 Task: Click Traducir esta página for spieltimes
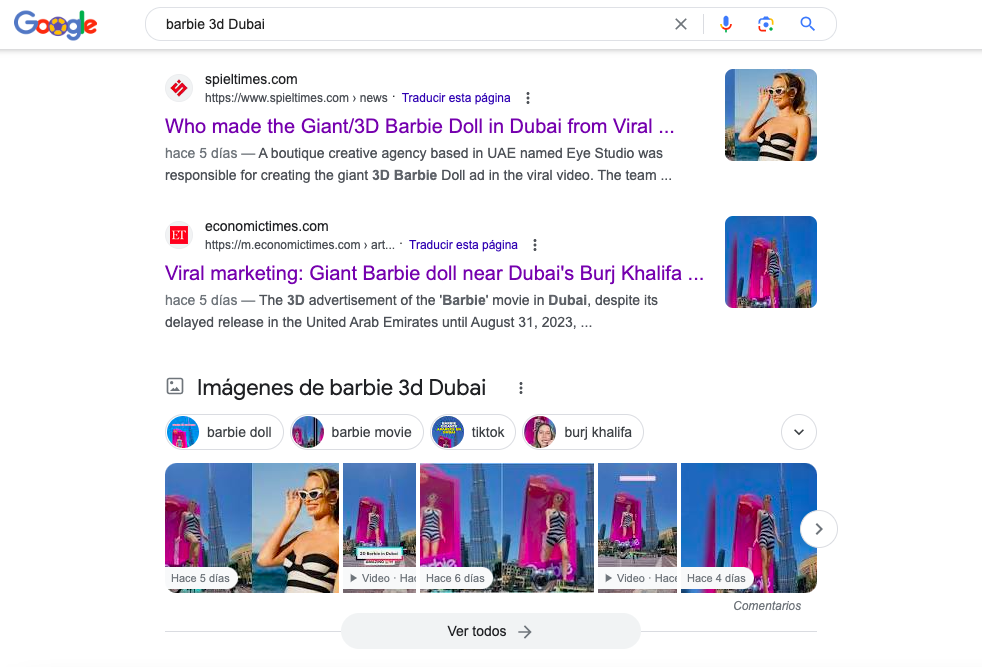(456, 98)
